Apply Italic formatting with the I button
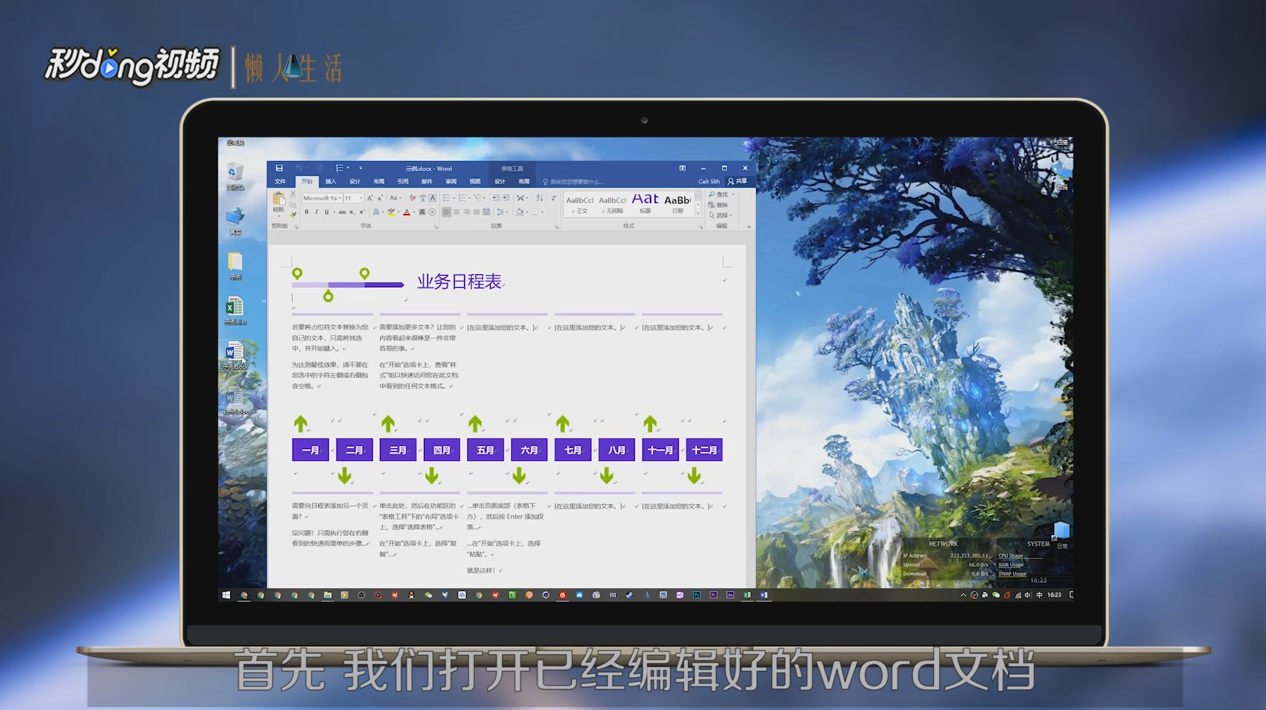This screenshot has width=1266, height=710. [x=316, y=212]
